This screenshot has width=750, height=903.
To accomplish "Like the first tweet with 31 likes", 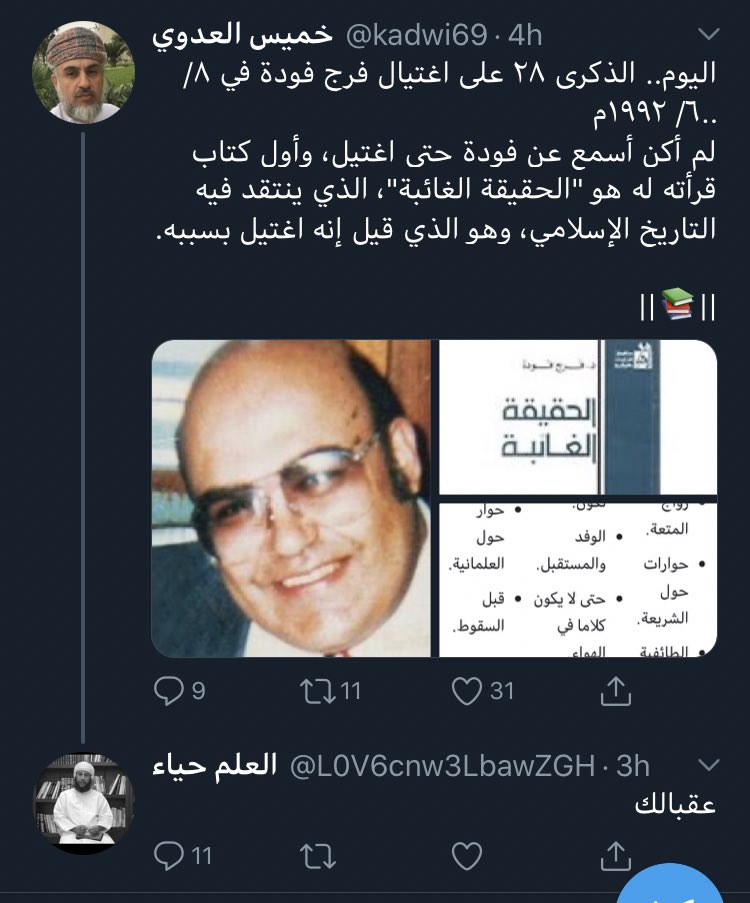I will click(482, 690).
